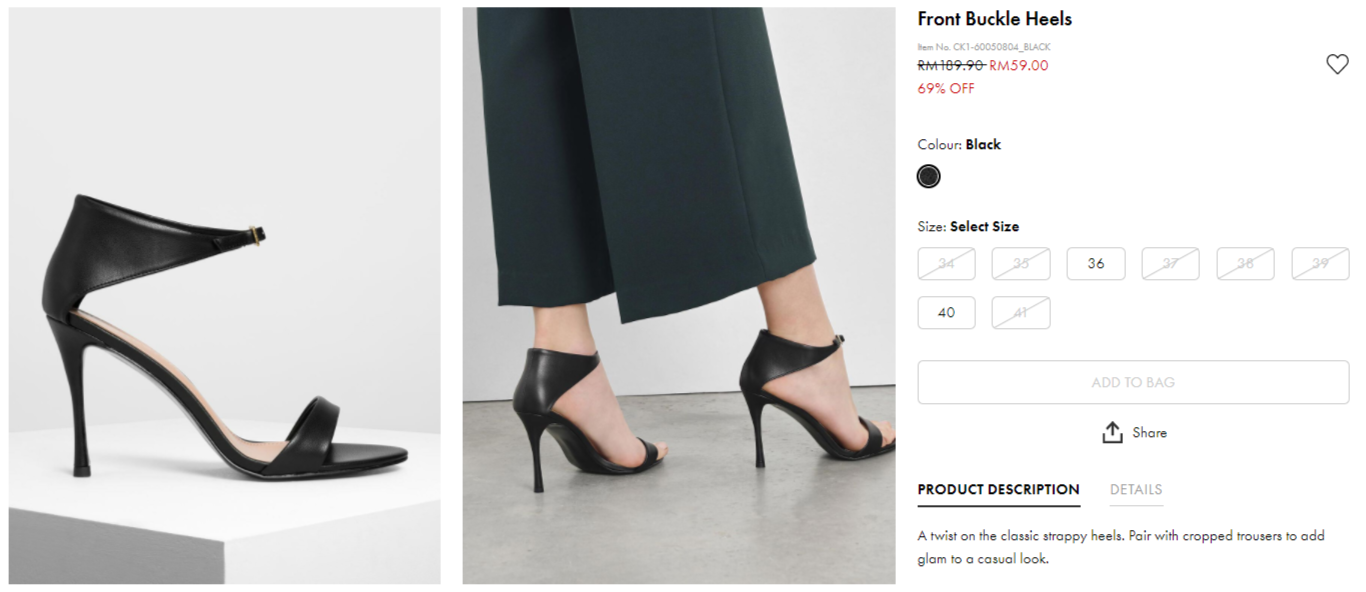The height and width of the screenshot is (592, 1366).
Task: Click the Share text link
Action: [x=1149, y=433]
